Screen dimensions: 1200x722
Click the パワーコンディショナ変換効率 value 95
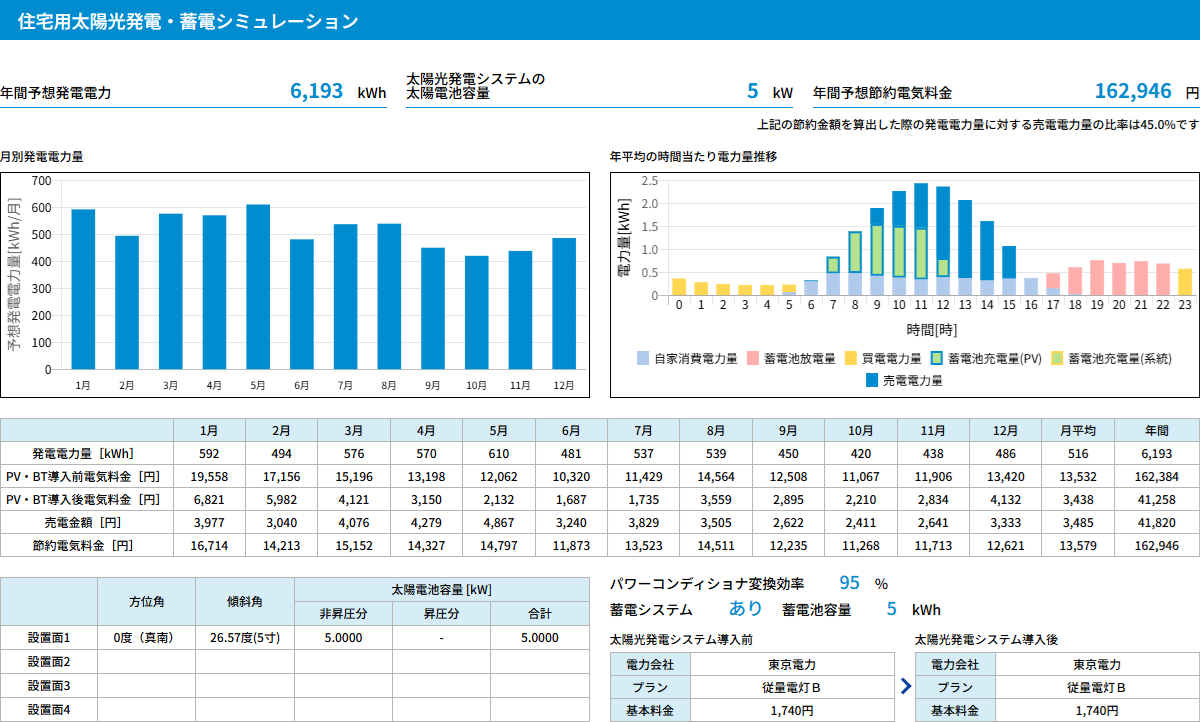(849, 584)
